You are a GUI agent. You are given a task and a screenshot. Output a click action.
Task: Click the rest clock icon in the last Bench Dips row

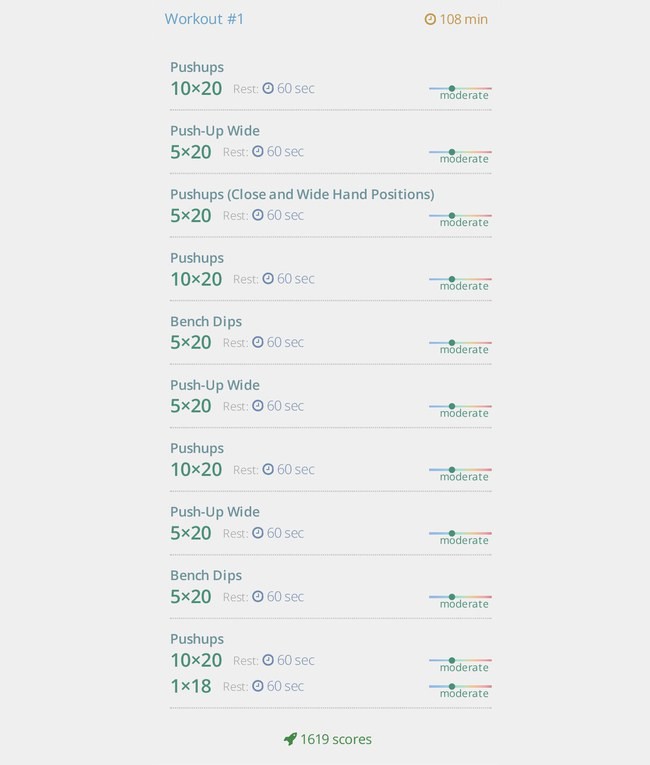pos(258,596)
